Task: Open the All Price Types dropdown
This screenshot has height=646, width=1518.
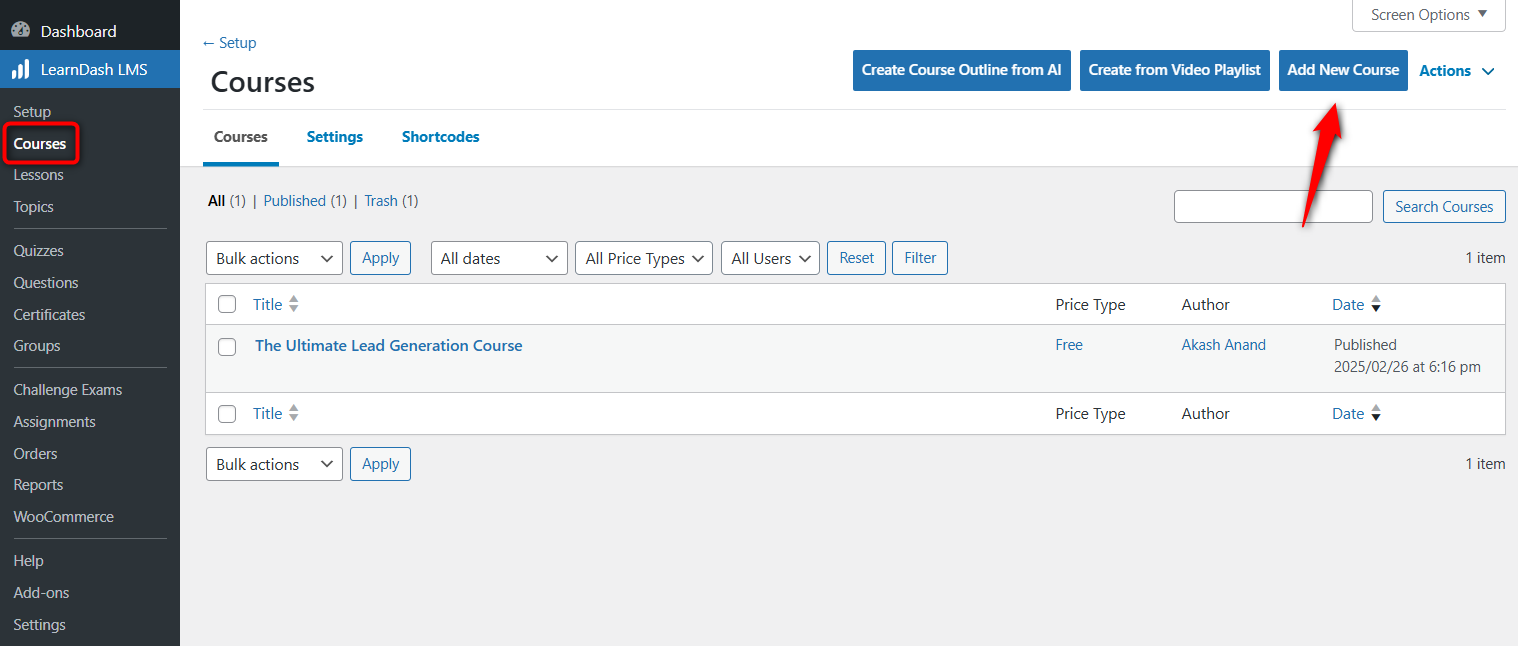Action: [643, 257]
